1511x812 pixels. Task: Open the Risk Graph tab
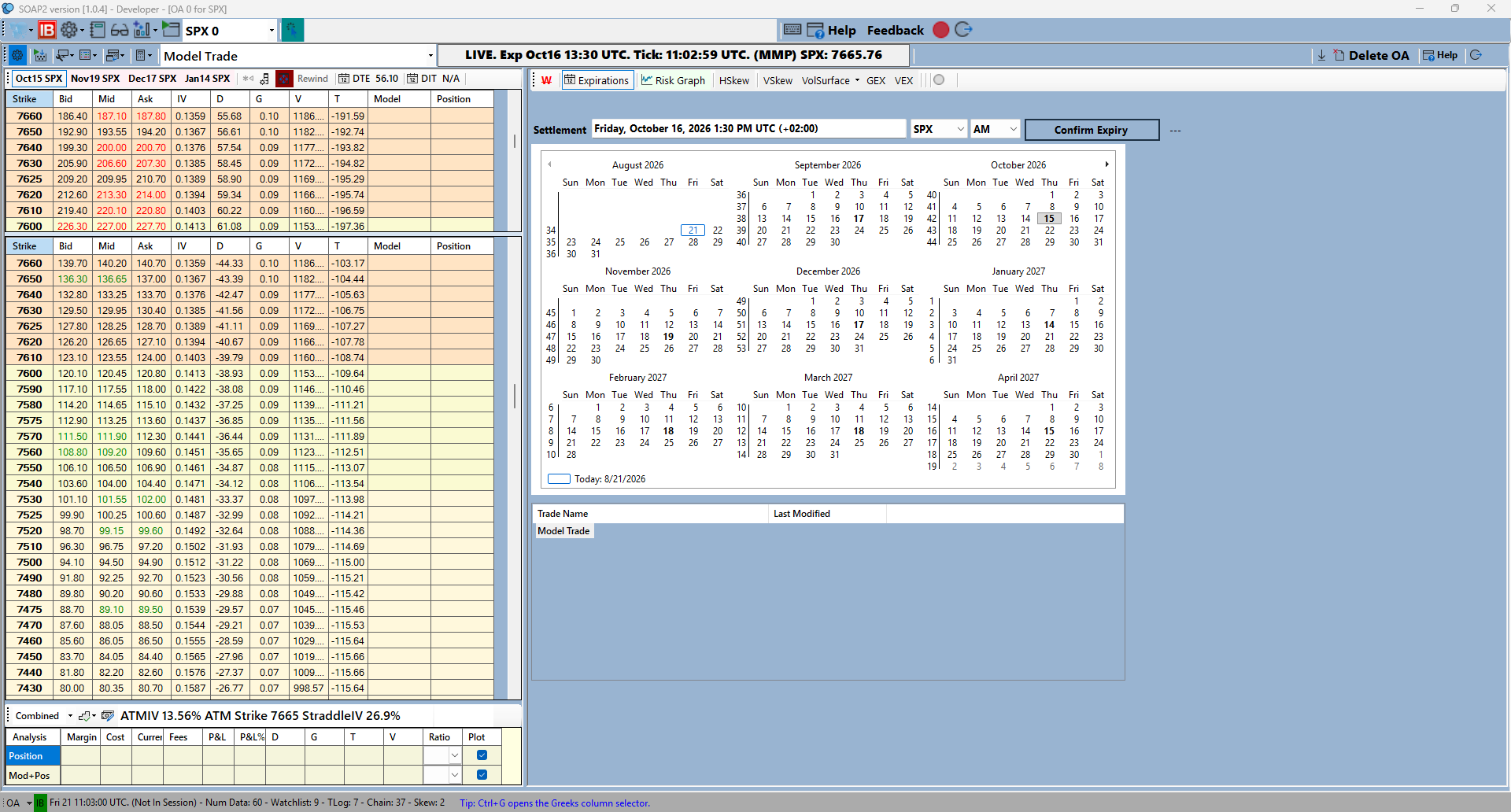pyautogui.click(x=673, y=80)
